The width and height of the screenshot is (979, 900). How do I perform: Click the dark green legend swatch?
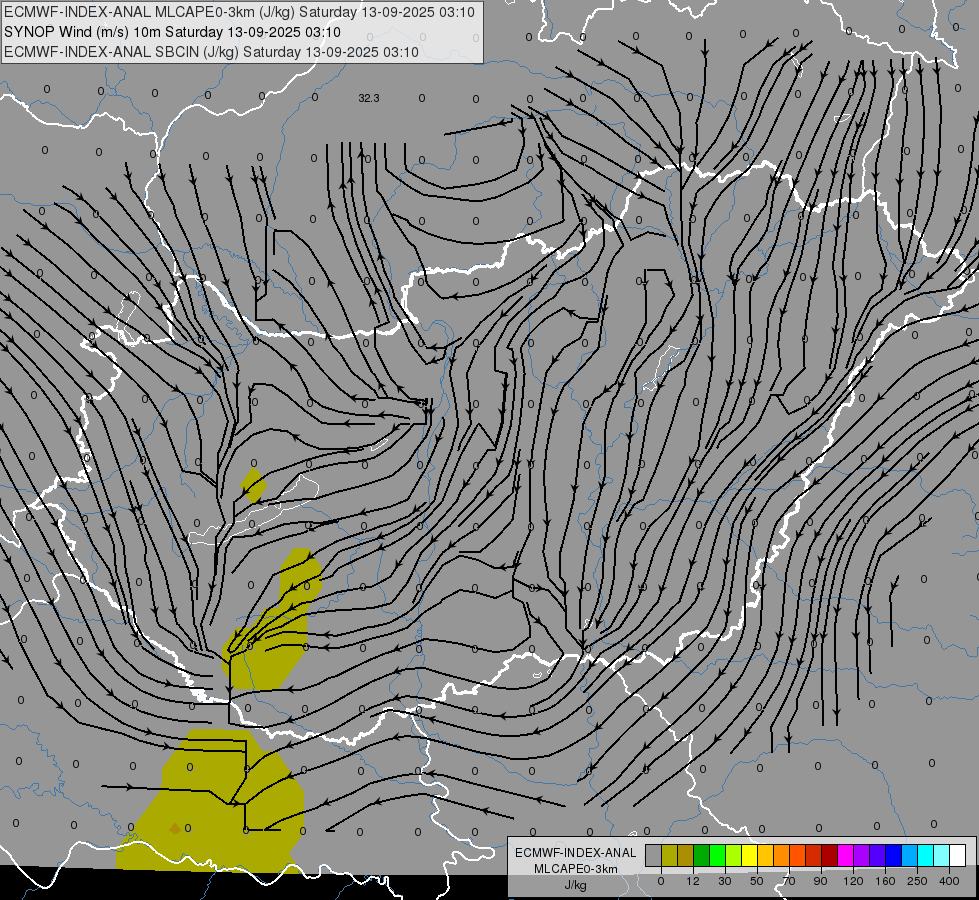[x=702, y=856]
